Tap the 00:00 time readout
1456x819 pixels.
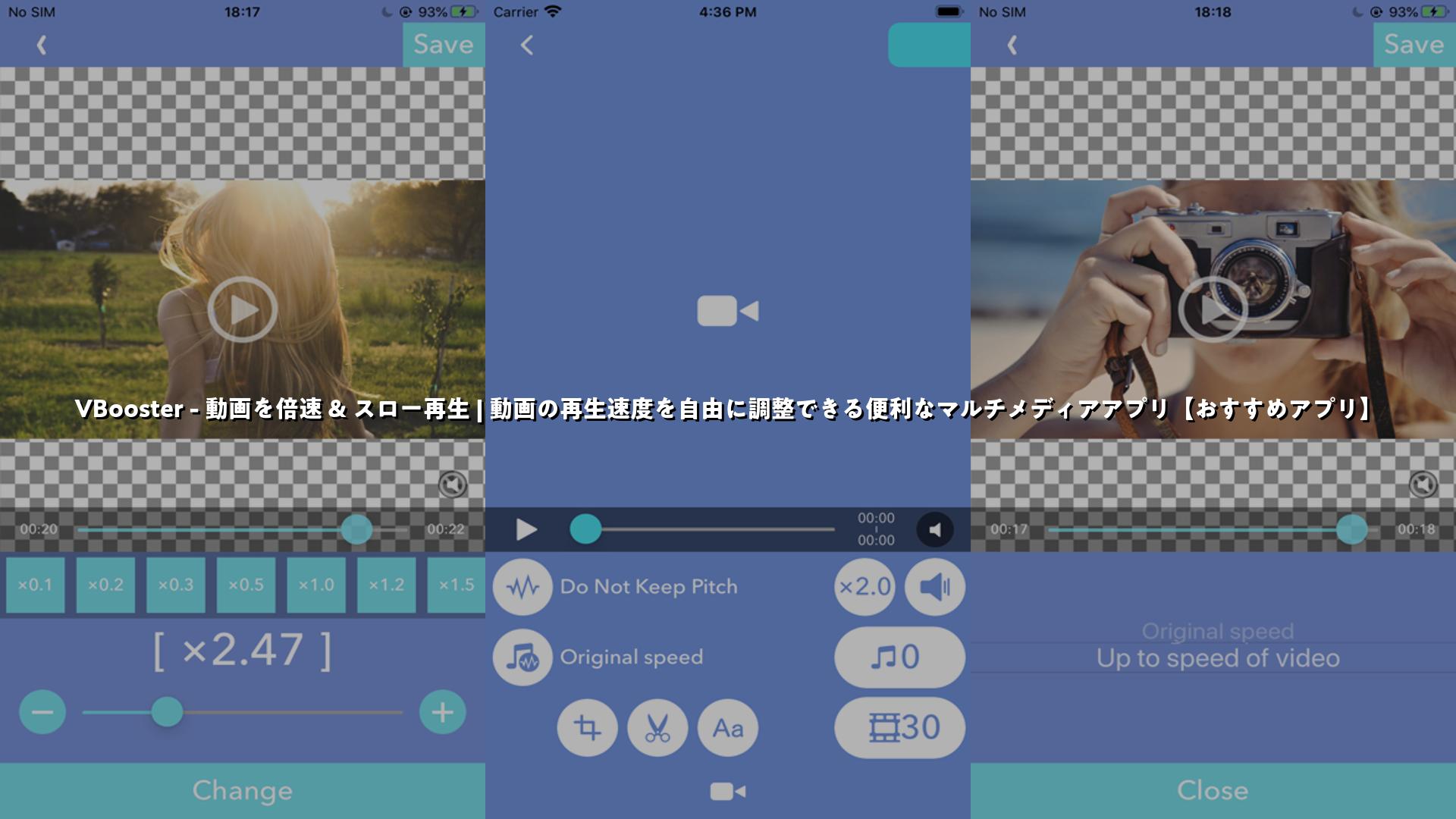pyautogui.click(x=876, y=529)
